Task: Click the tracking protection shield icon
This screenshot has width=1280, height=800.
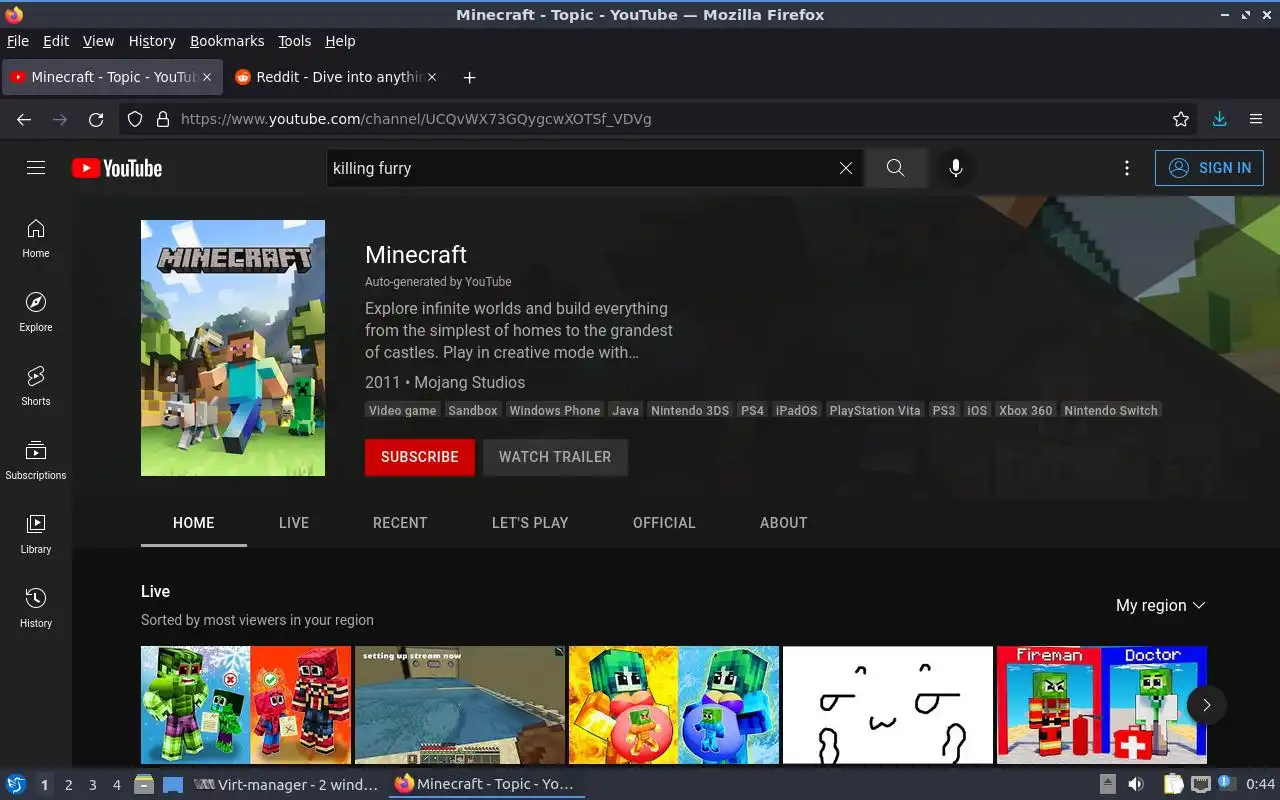Action: point(135,119)
